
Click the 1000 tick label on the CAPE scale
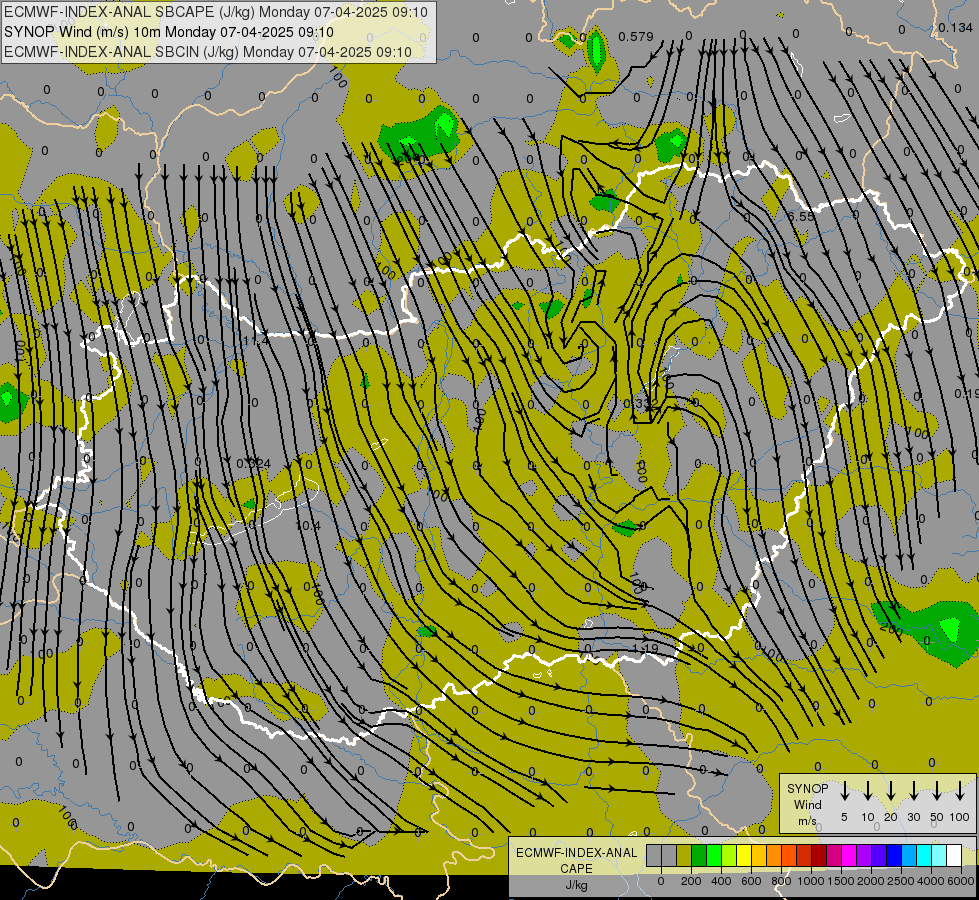[x=811, y=881]
